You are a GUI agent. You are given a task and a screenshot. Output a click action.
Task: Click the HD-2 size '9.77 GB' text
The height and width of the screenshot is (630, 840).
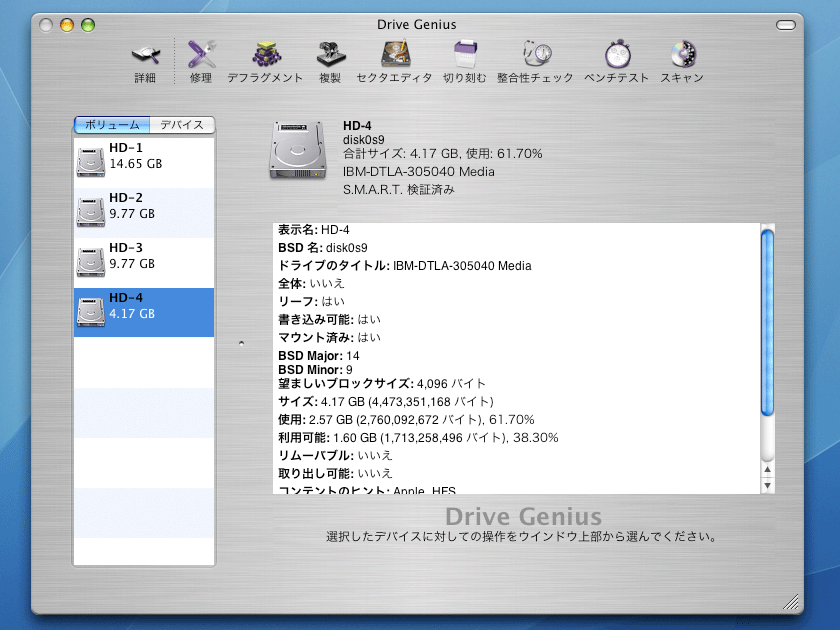coord(132,214)
